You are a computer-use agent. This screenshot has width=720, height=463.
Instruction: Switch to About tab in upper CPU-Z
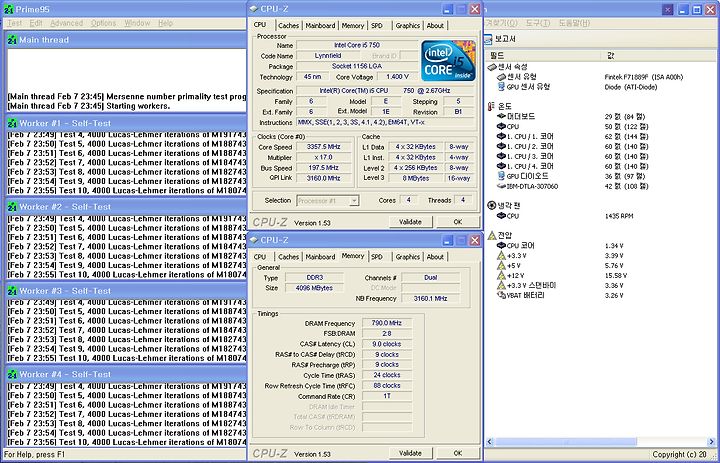pos(435,26)
